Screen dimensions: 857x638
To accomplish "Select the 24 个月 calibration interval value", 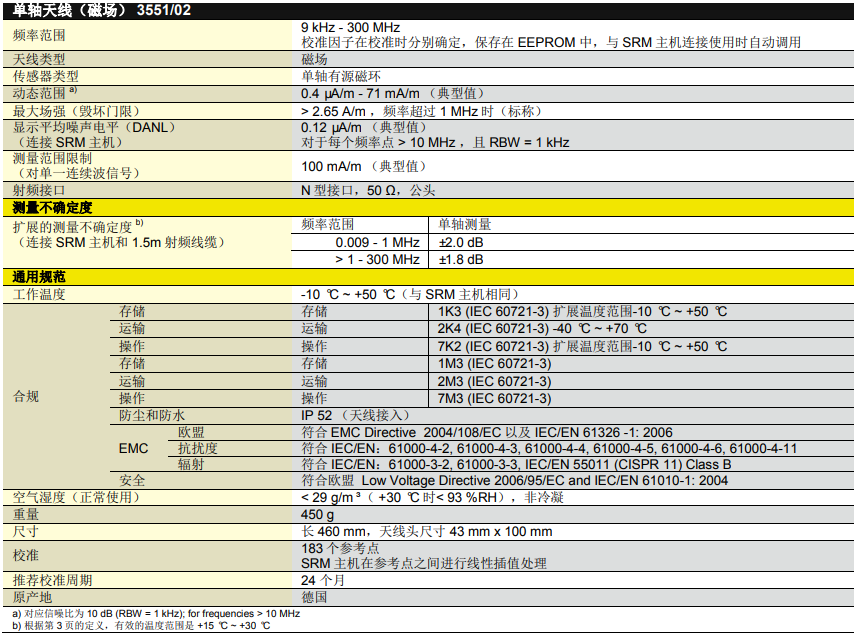I will [x=323, y=580].
